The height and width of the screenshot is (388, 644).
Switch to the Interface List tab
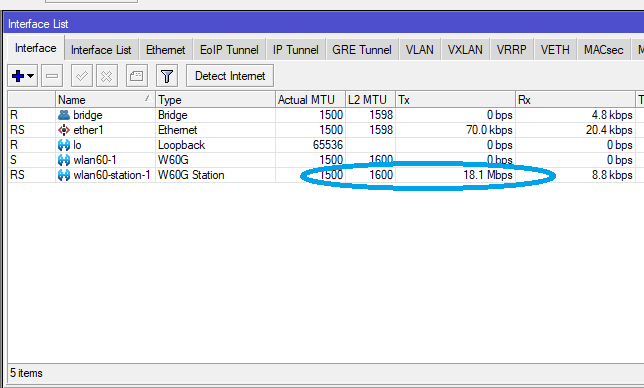(101, 50)
